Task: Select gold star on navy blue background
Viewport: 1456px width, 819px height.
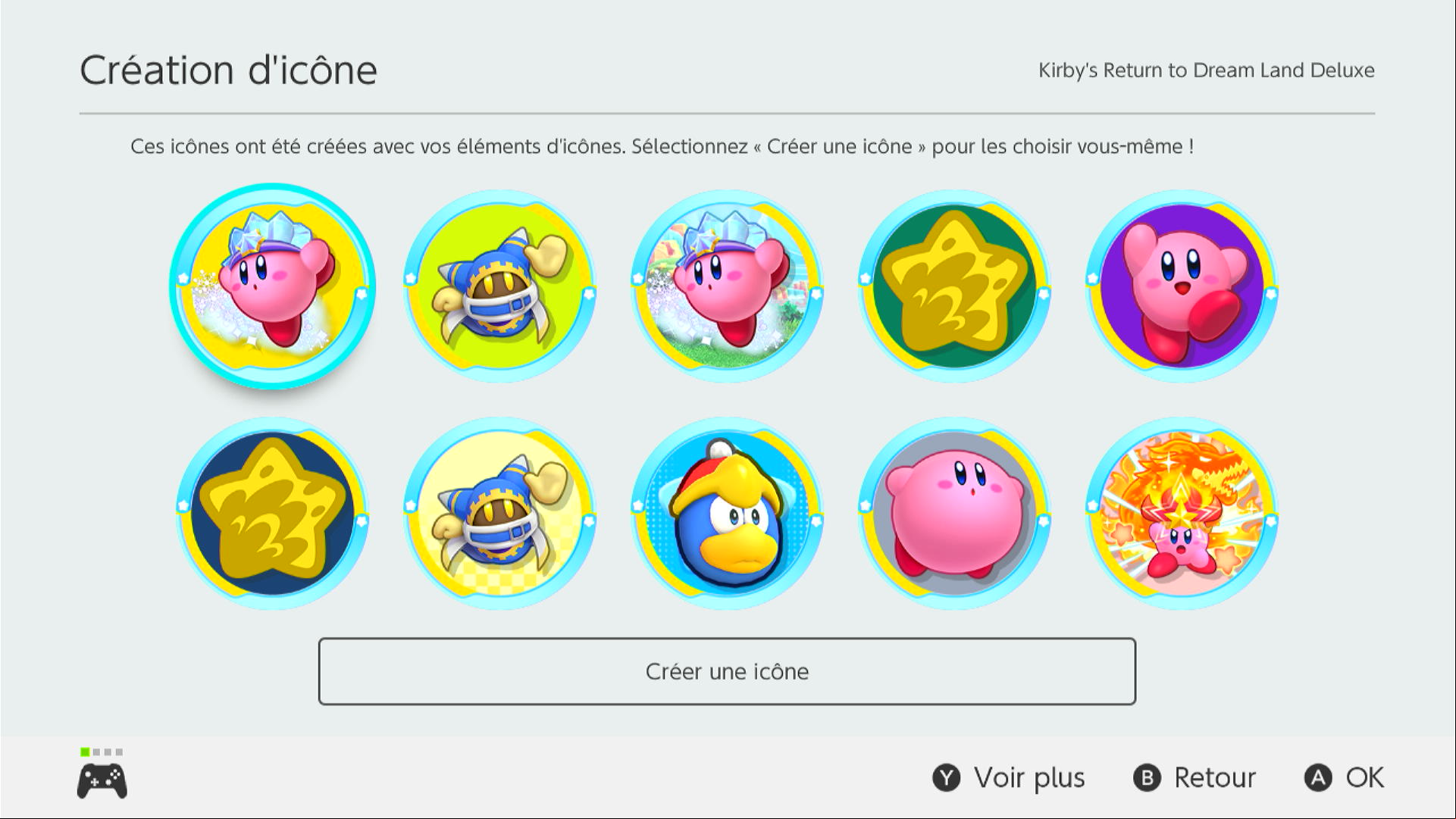Action: coord(272,514)
